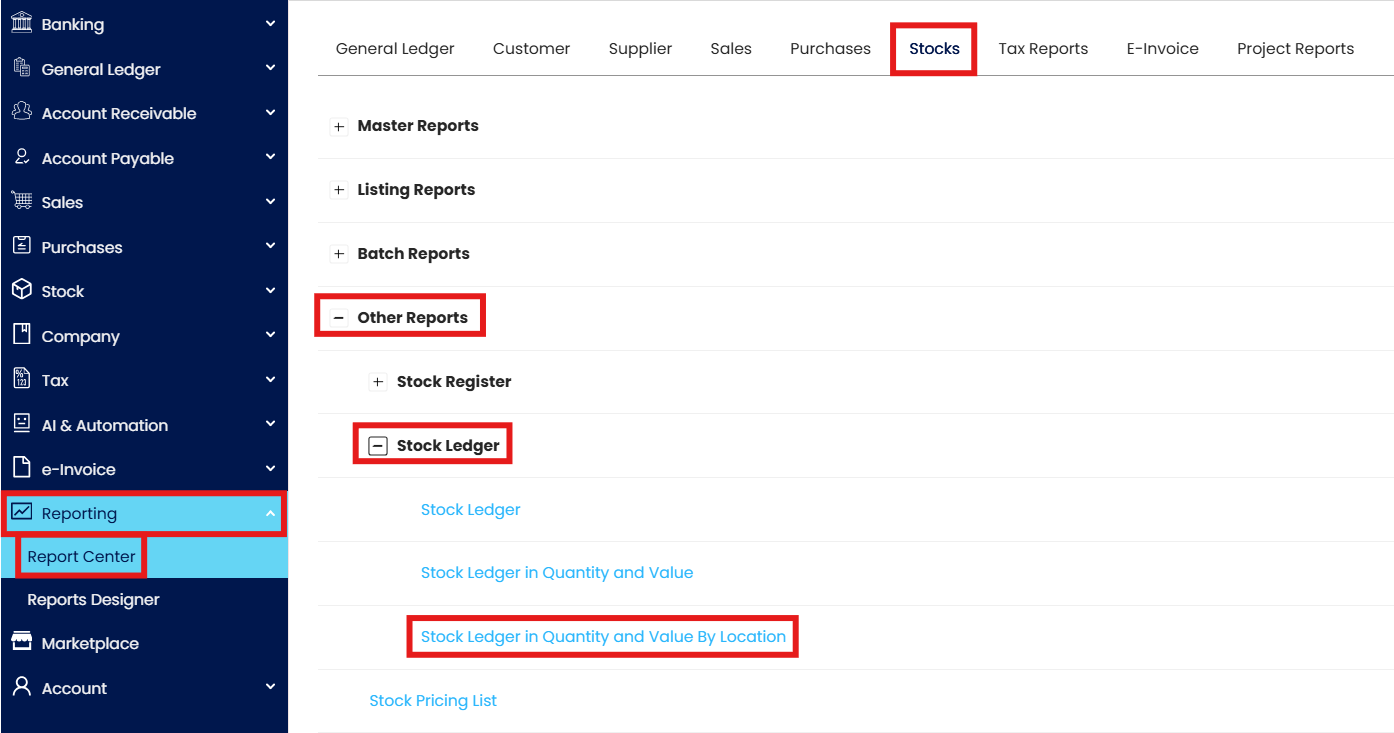
Task: Click the Marketplace store icon
Action: click(21, 642)
